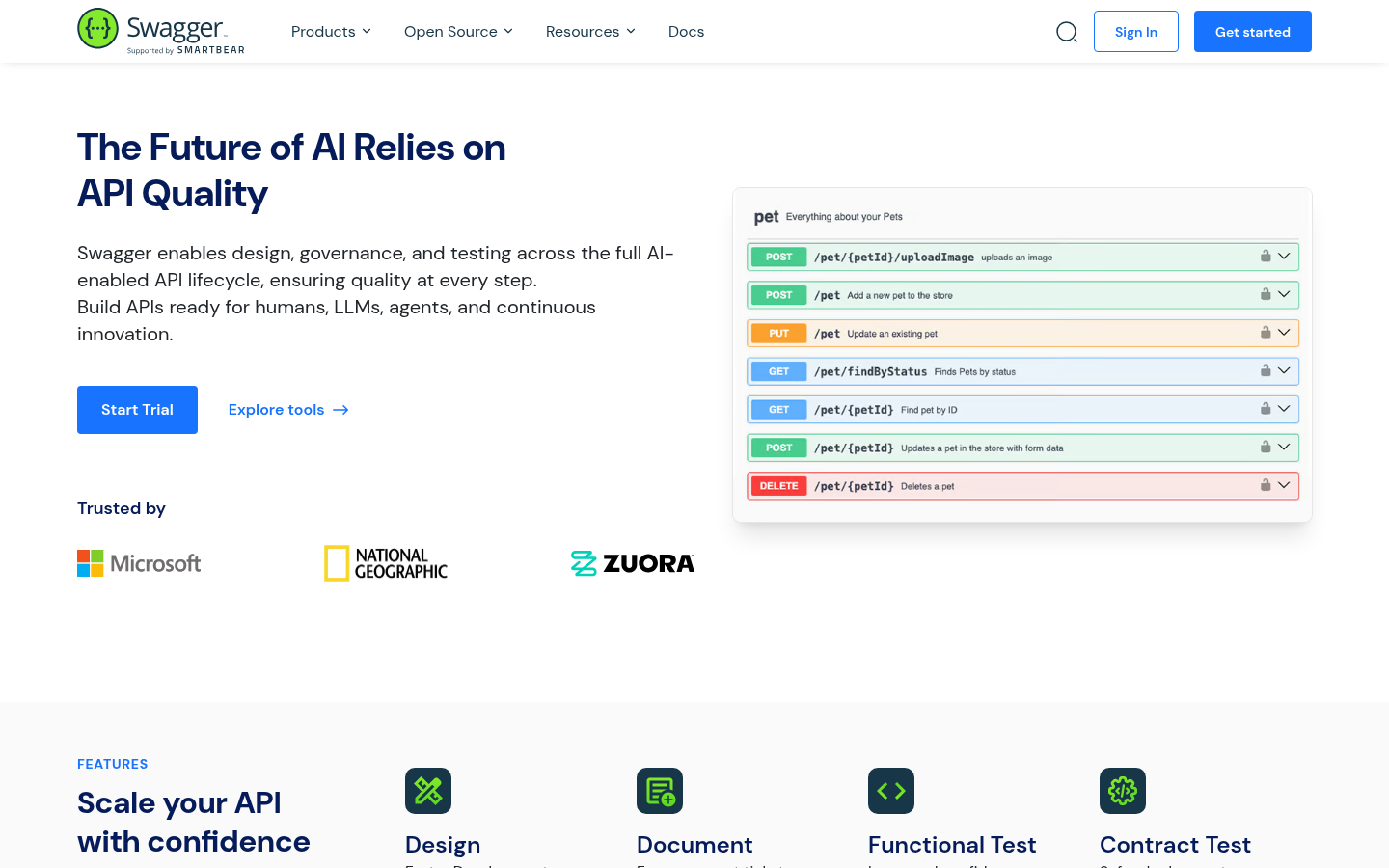The width and height of the screenshot is (1389, 868).
Task: Click the PUT method badge
Action: pos(778,334)
